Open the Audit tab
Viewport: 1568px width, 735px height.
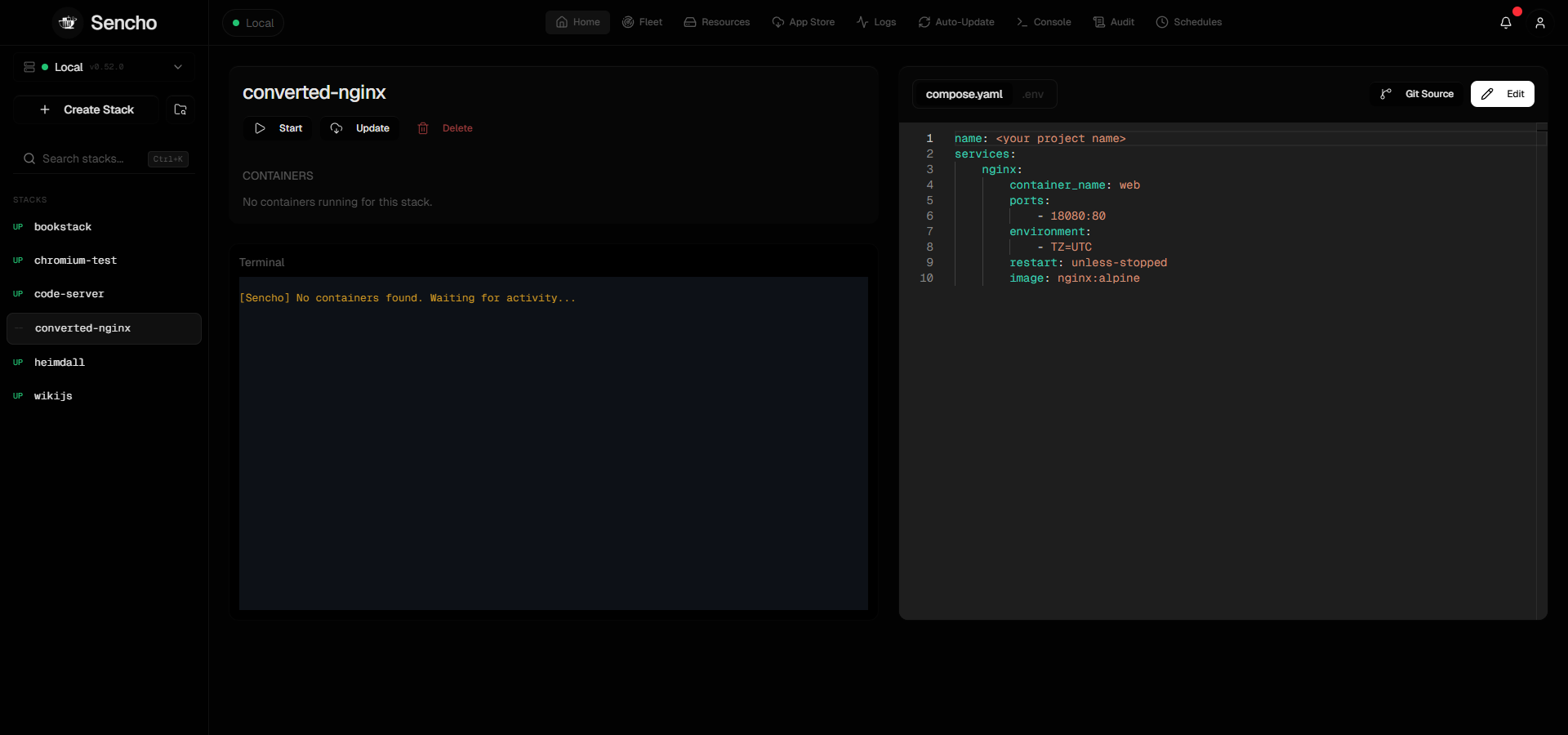tap(1114, 22)
